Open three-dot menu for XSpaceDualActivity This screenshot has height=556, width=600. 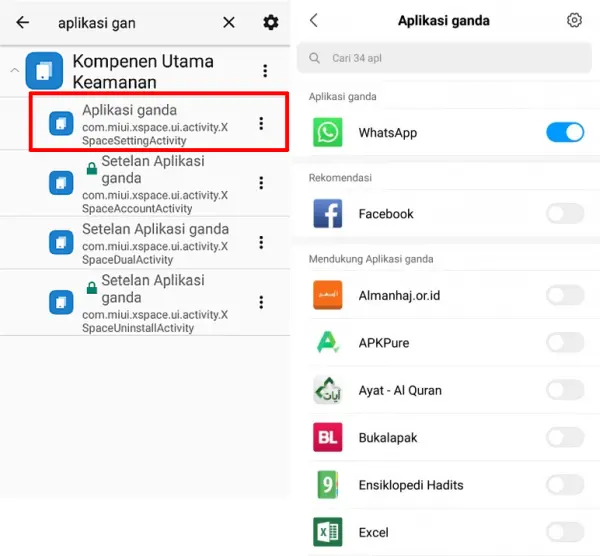(x=261, y=242)
